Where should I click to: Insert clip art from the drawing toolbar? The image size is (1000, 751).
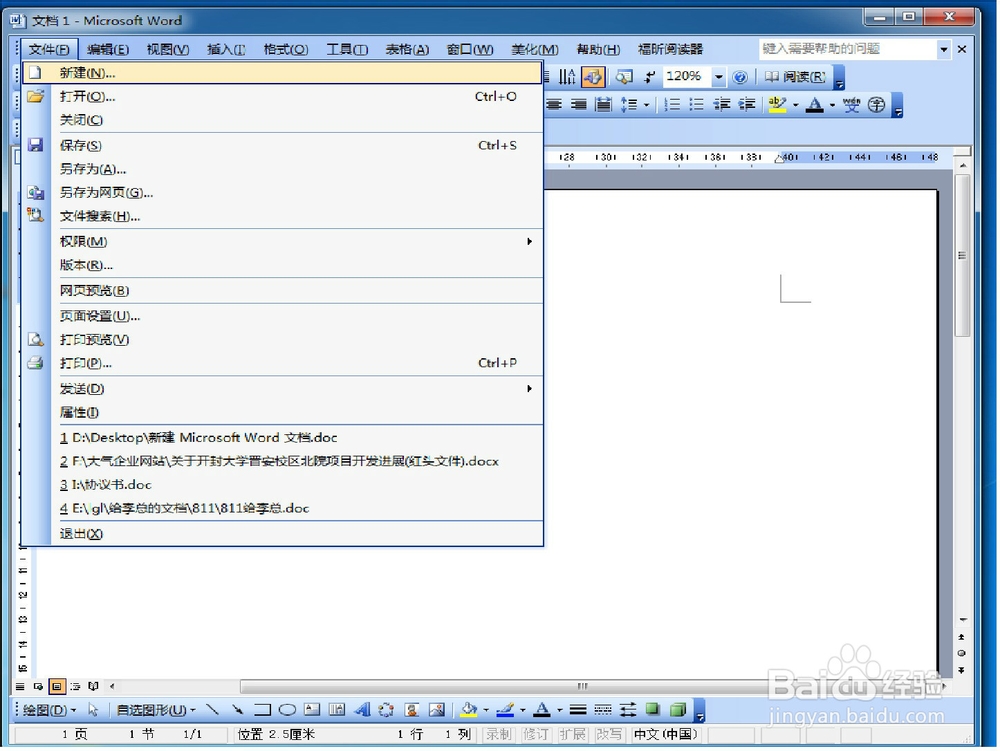pyautogui.click(x=412, y=710)
